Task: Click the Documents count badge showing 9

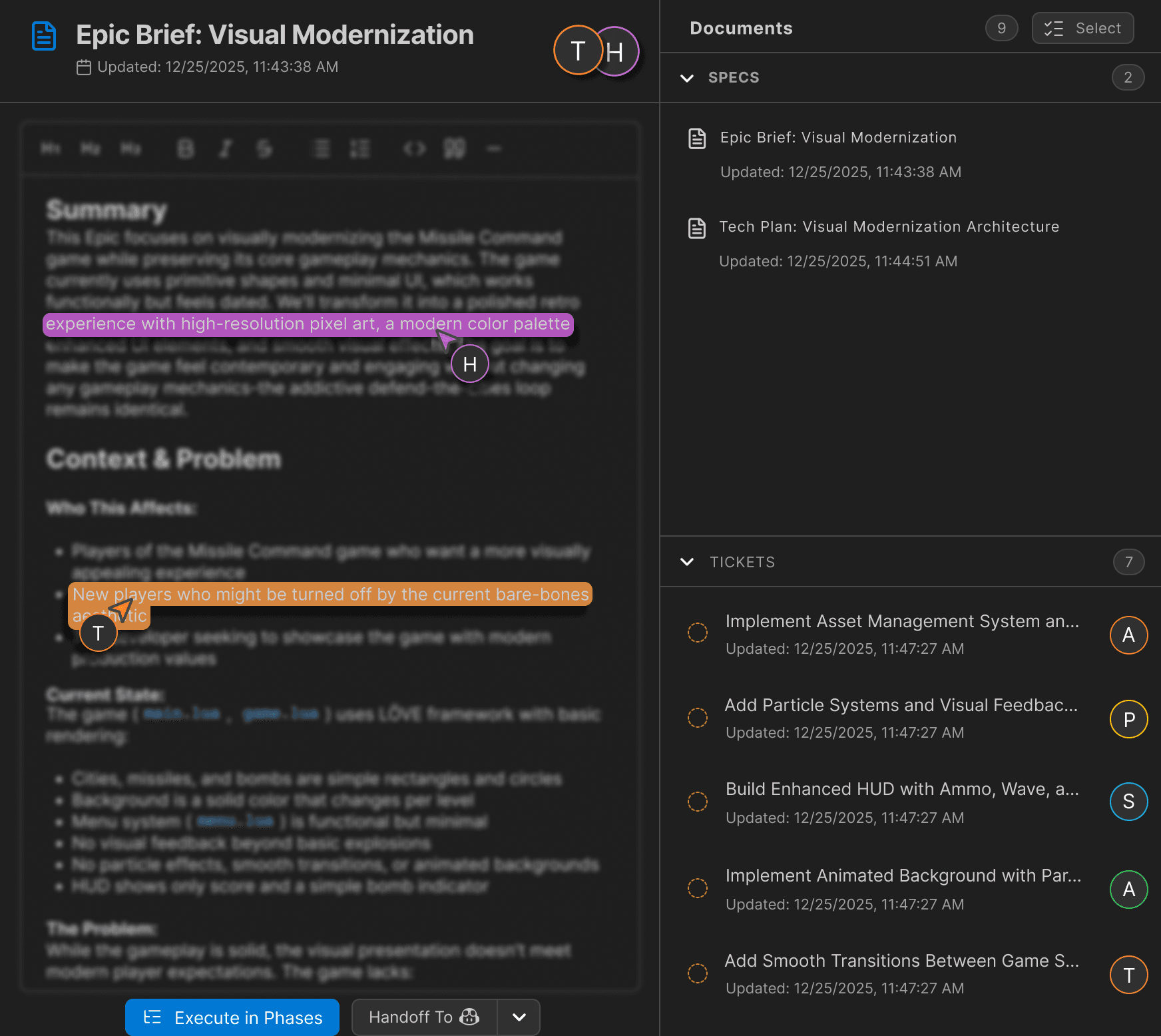Action: click(x=1001, y=28)
